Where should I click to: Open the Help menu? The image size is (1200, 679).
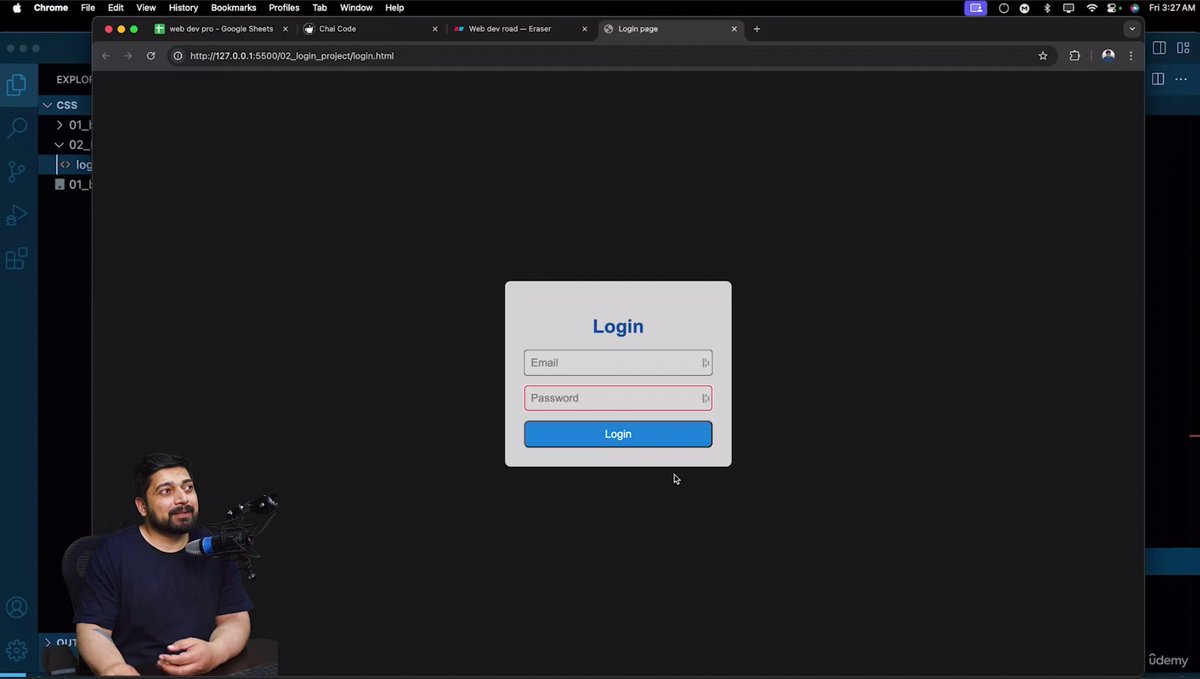[x=395, y=8]
